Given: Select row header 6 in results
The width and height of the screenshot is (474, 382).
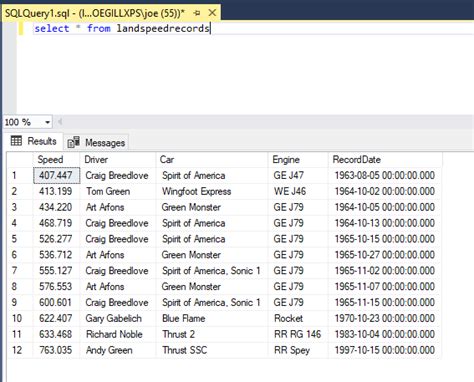Looking at the screenshot, I should click(x=20, y=255).
